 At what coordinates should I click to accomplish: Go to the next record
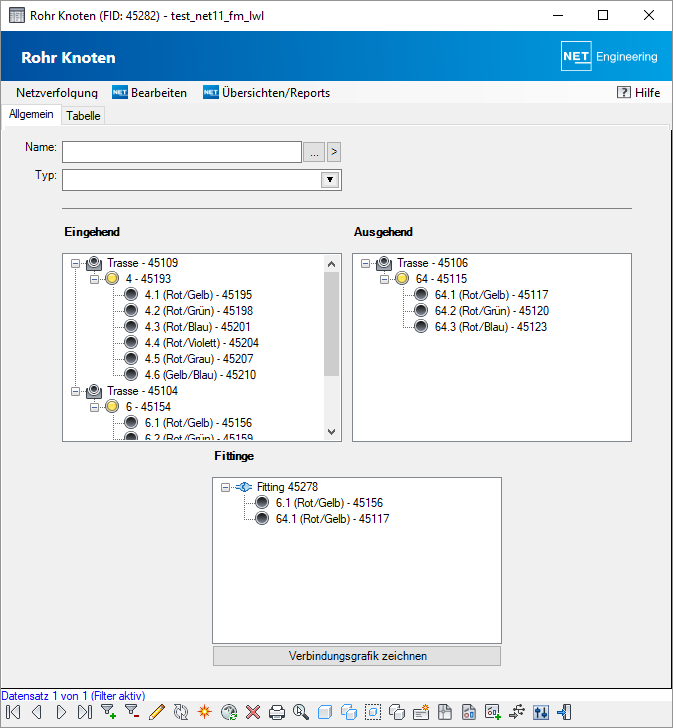tap(61, 713)
